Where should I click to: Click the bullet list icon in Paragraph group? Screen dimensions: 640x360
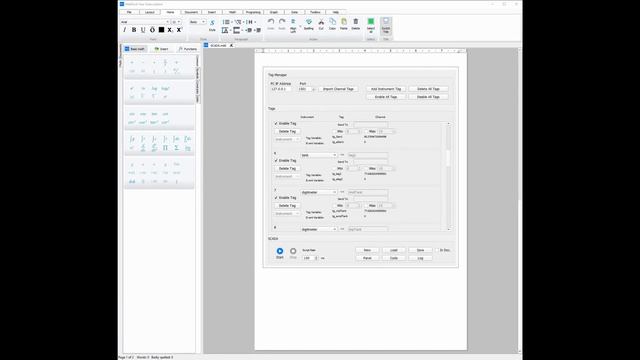pyautogui.click(x=226, y=22)
